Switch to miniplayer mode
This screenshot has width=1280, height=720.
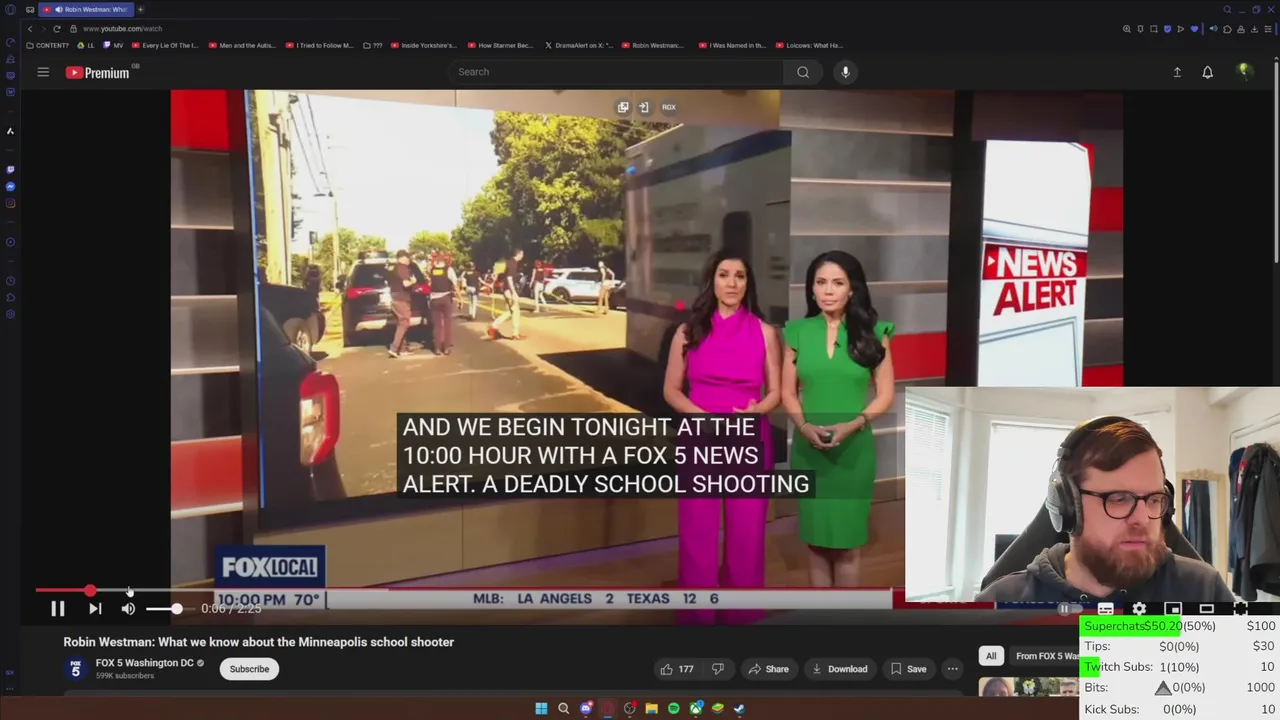(x=1173, y=608)
